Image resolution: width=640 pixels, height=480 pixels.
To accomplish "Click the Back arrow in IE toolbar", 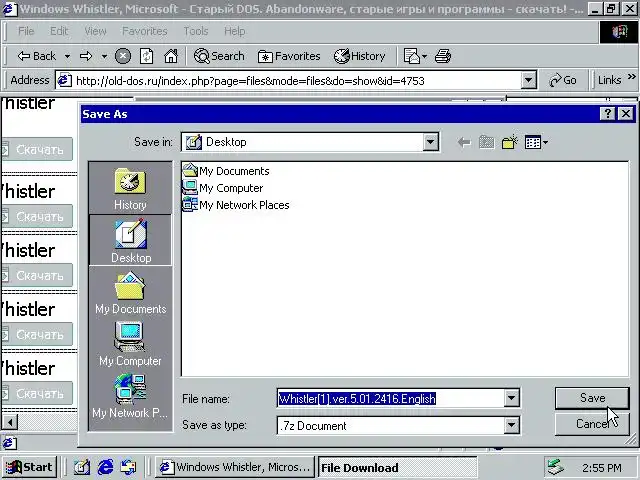I will 36,56.
